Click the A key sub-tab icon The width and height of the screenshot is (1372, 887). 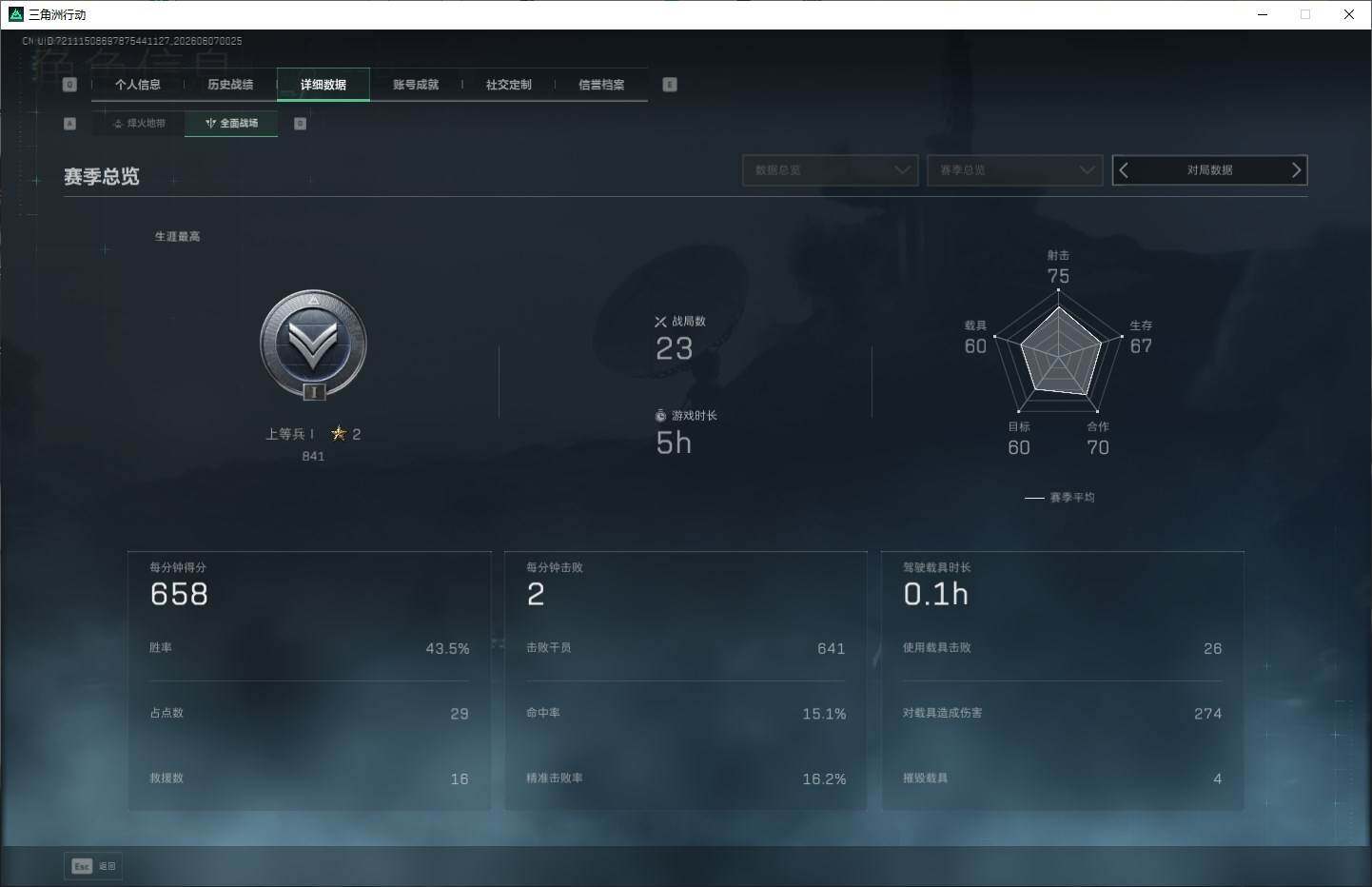coord(69,124)
